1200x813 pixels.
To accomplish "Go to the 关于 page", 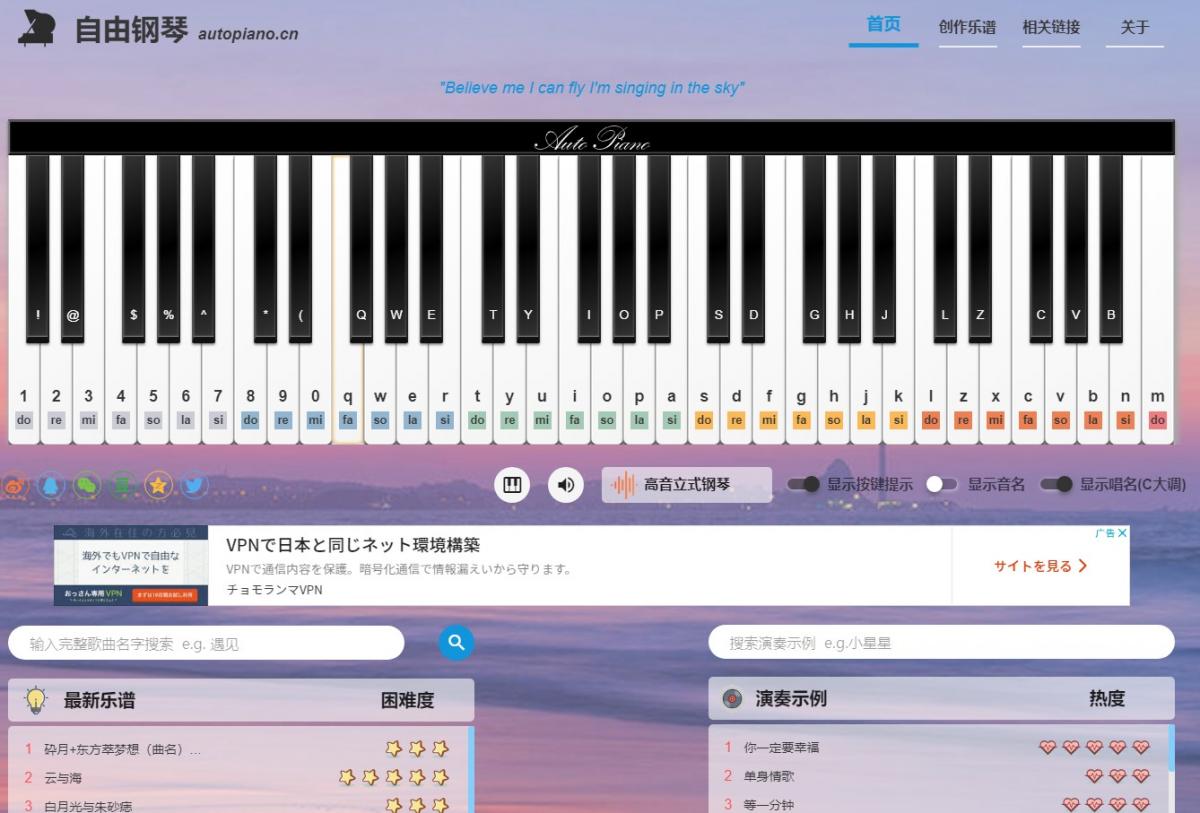I will click(x=1135, y=28).
